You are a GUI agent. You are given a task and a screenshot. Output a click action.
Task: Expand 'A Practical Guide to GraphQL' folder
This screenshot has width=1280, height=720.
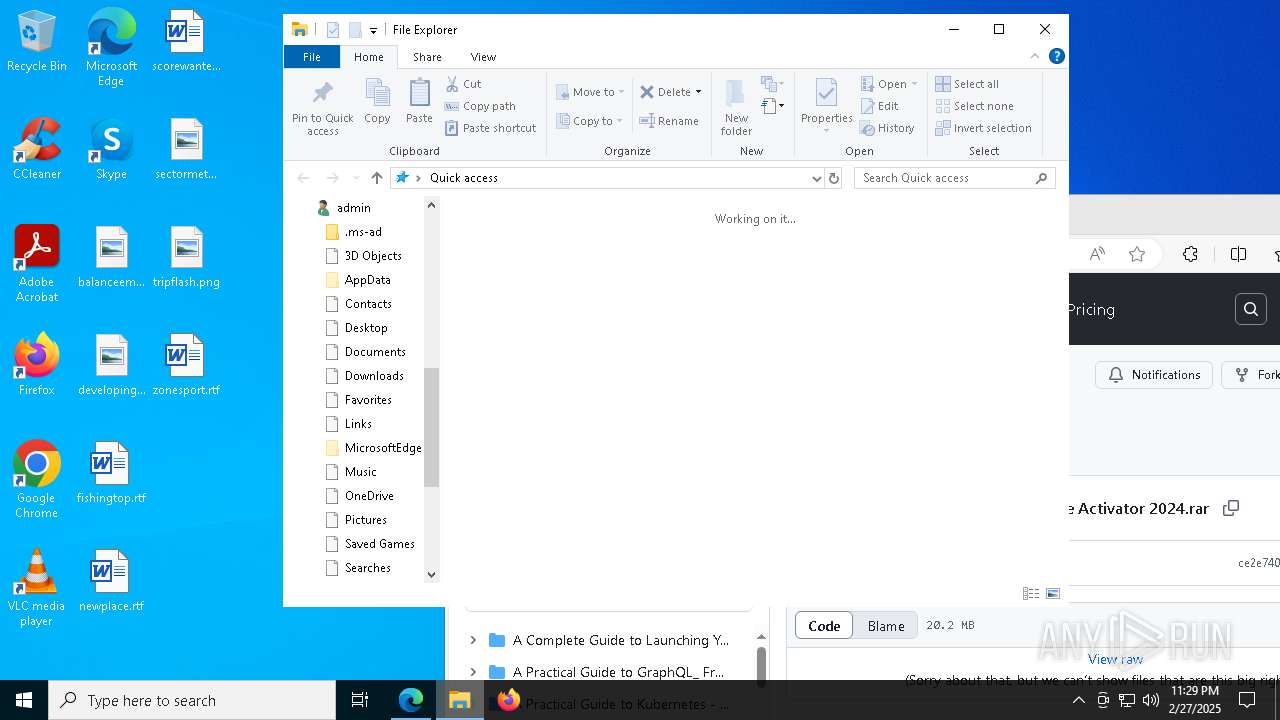[x=473, y=672]
